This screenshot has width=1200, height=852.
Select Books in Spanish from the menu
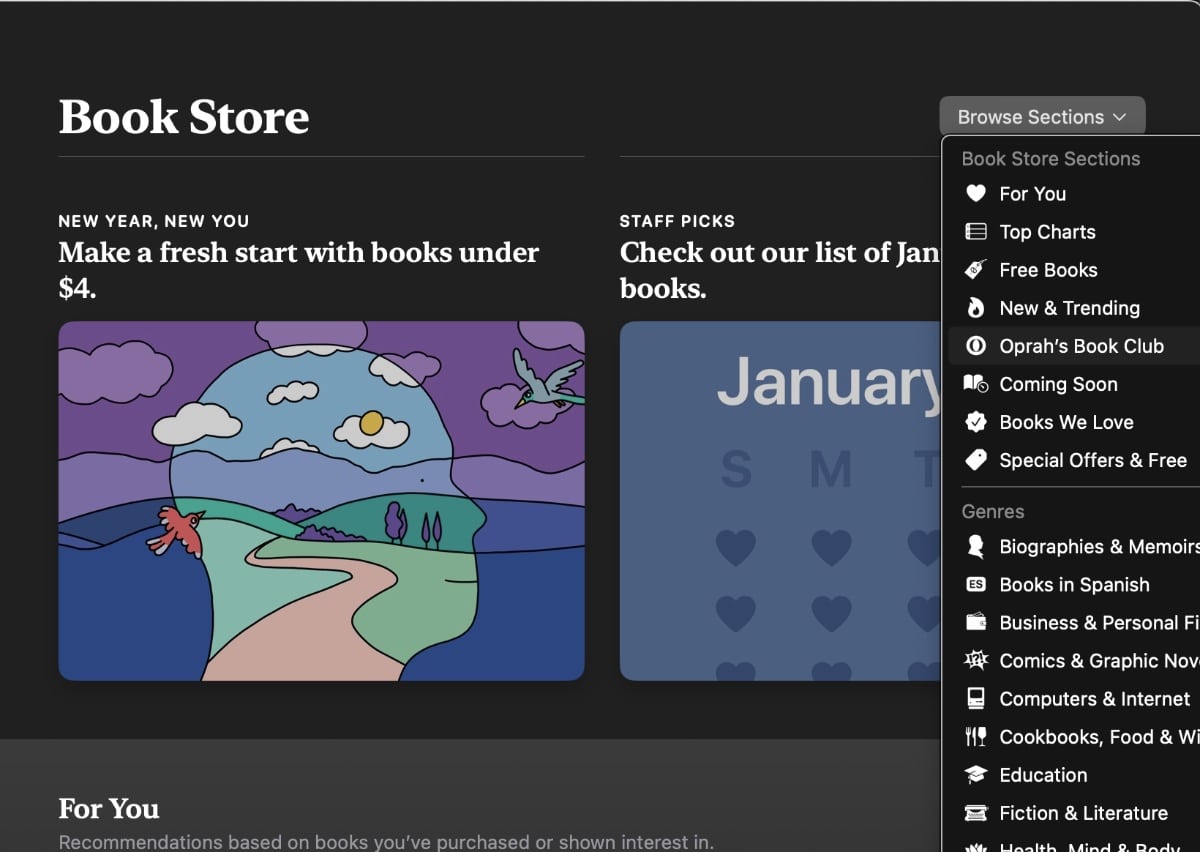pos(1074,585)
